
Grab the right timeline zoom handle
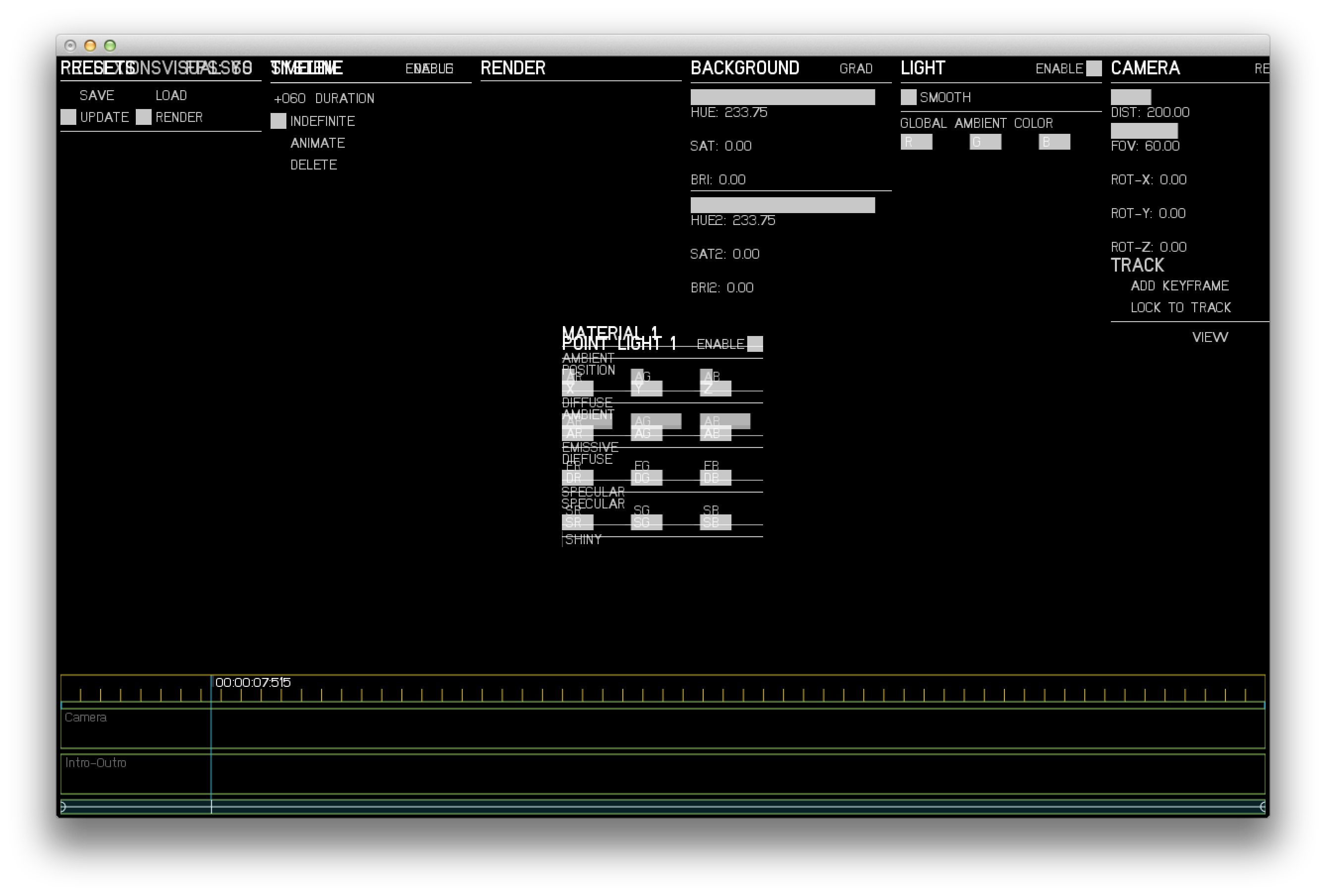tap(1263, 807)
